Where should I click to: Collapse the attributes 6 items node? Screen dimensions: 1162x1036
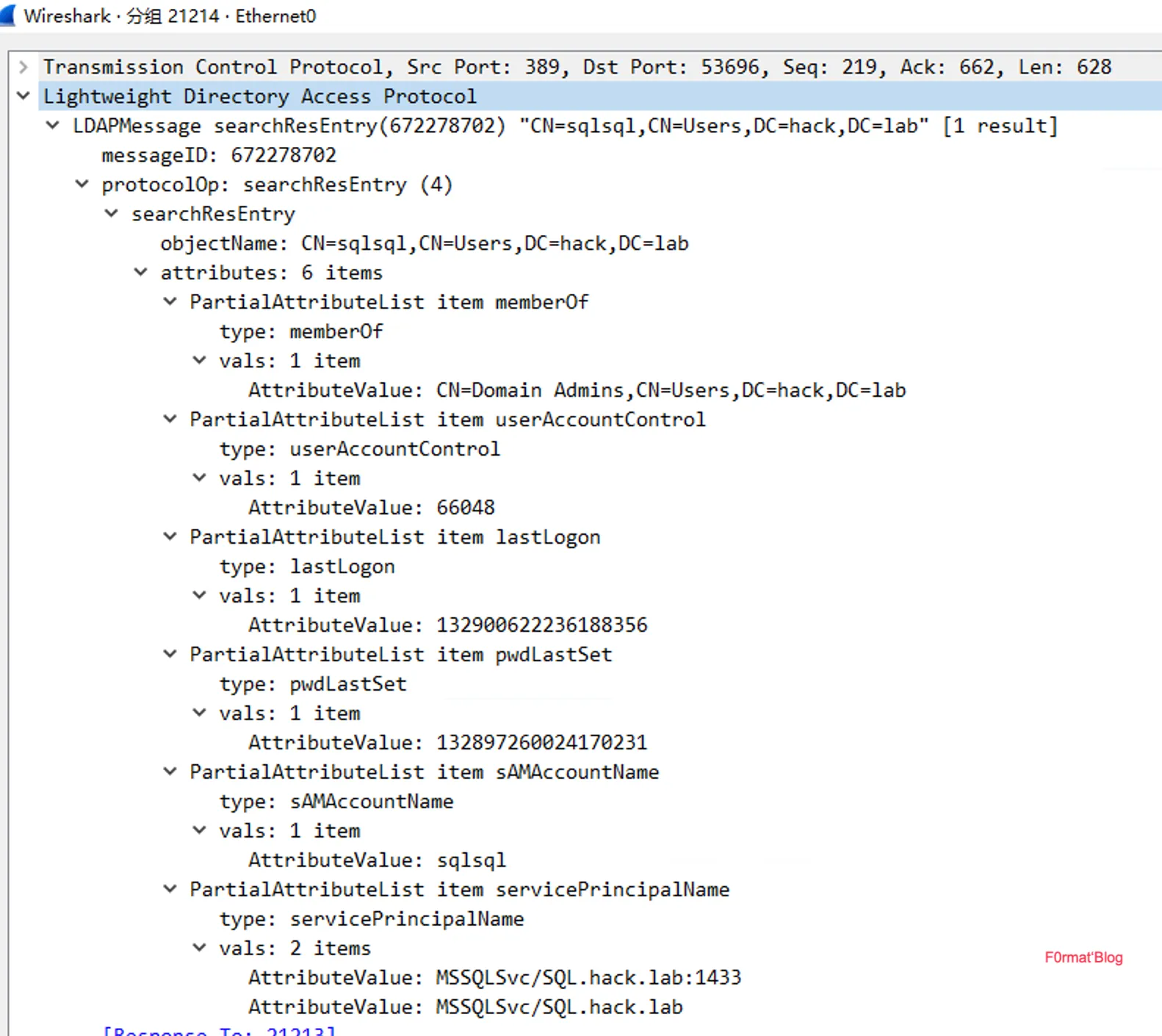tap(141, 273)
